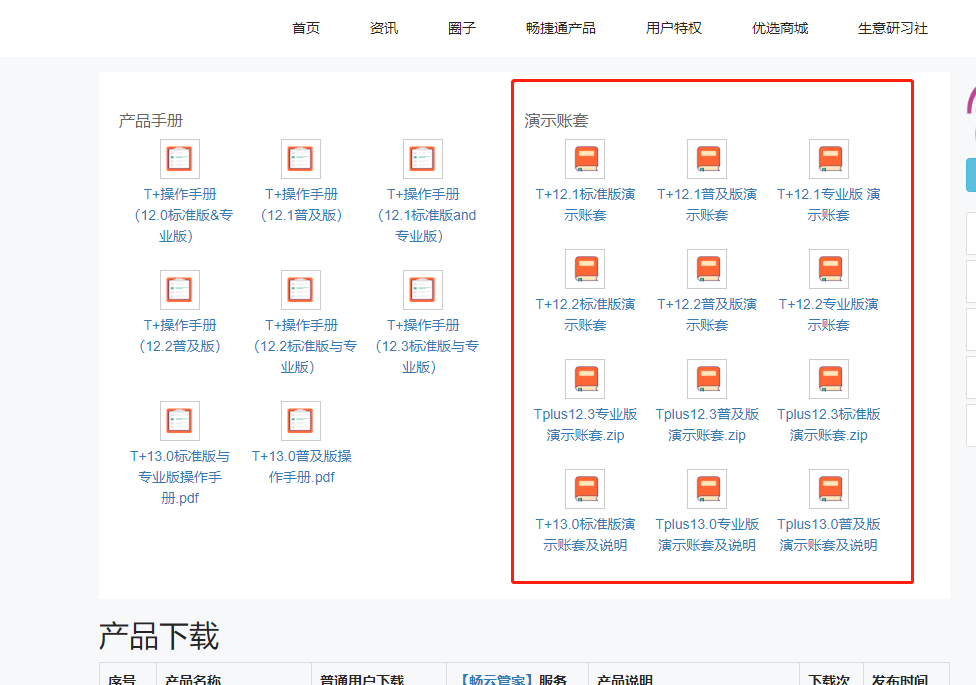Click the manual icon above T+操作手册(12.0标准版&专业版)
This screenshot has width=976, height=685.
180,159
